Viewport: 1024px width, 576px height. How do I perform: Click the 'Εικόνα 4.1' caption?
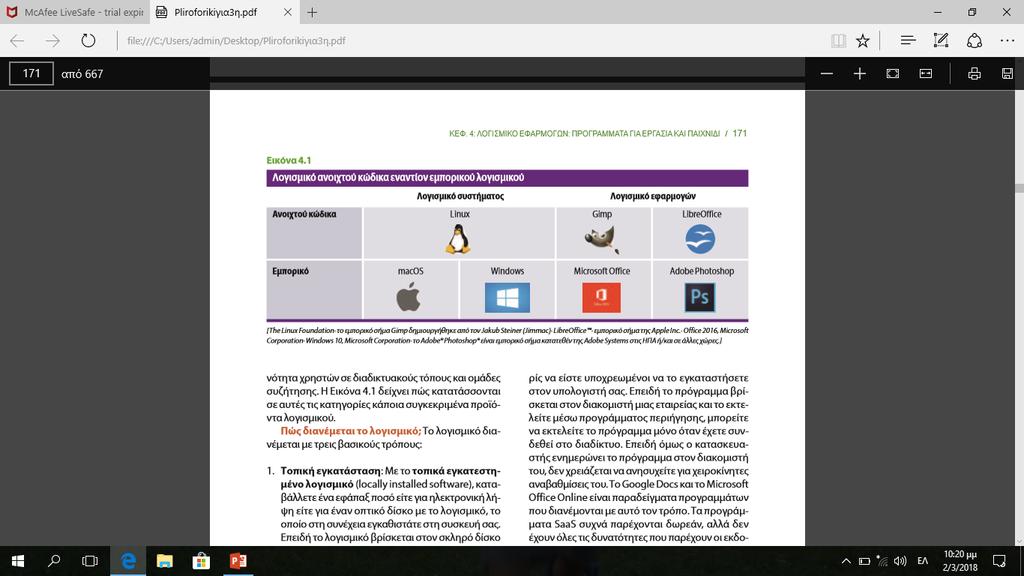(289, 160)
